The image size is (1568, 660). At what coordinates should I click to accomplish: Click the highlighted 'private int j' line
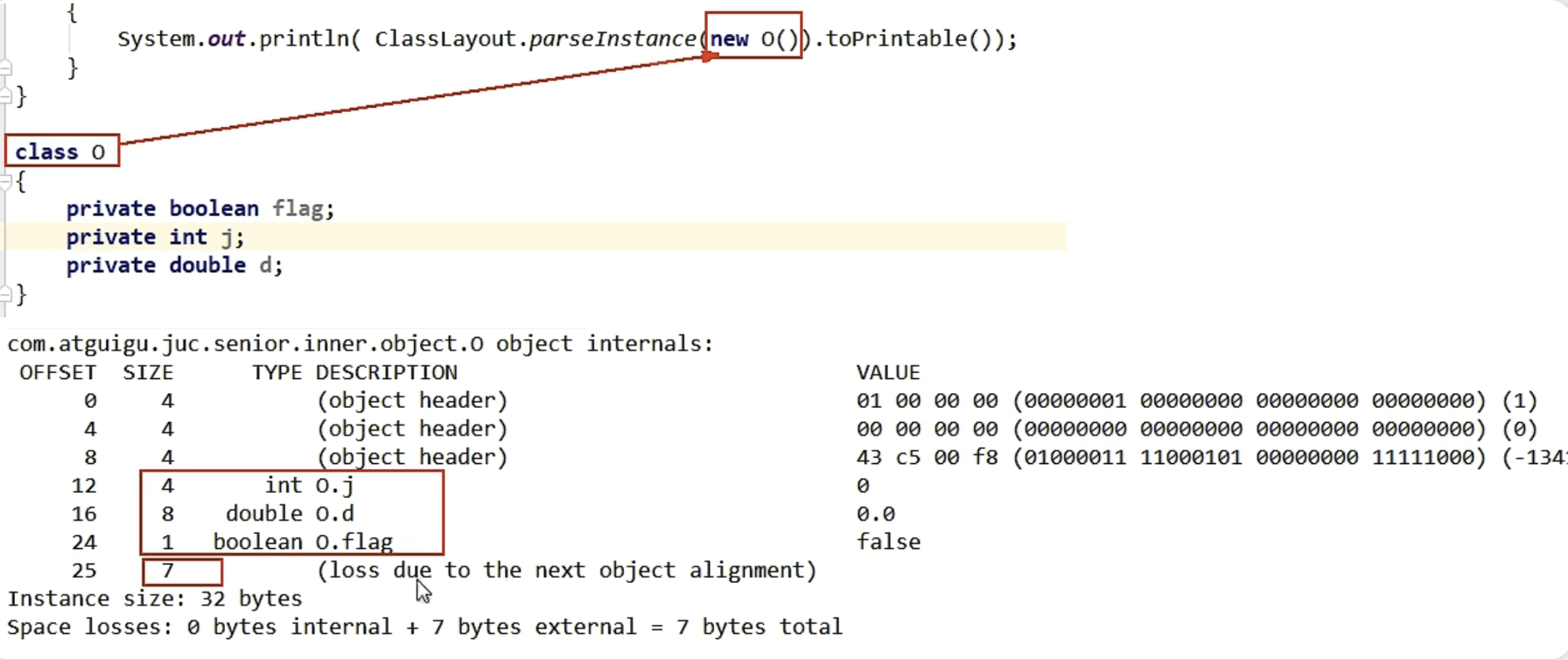[x=155, y=237]
